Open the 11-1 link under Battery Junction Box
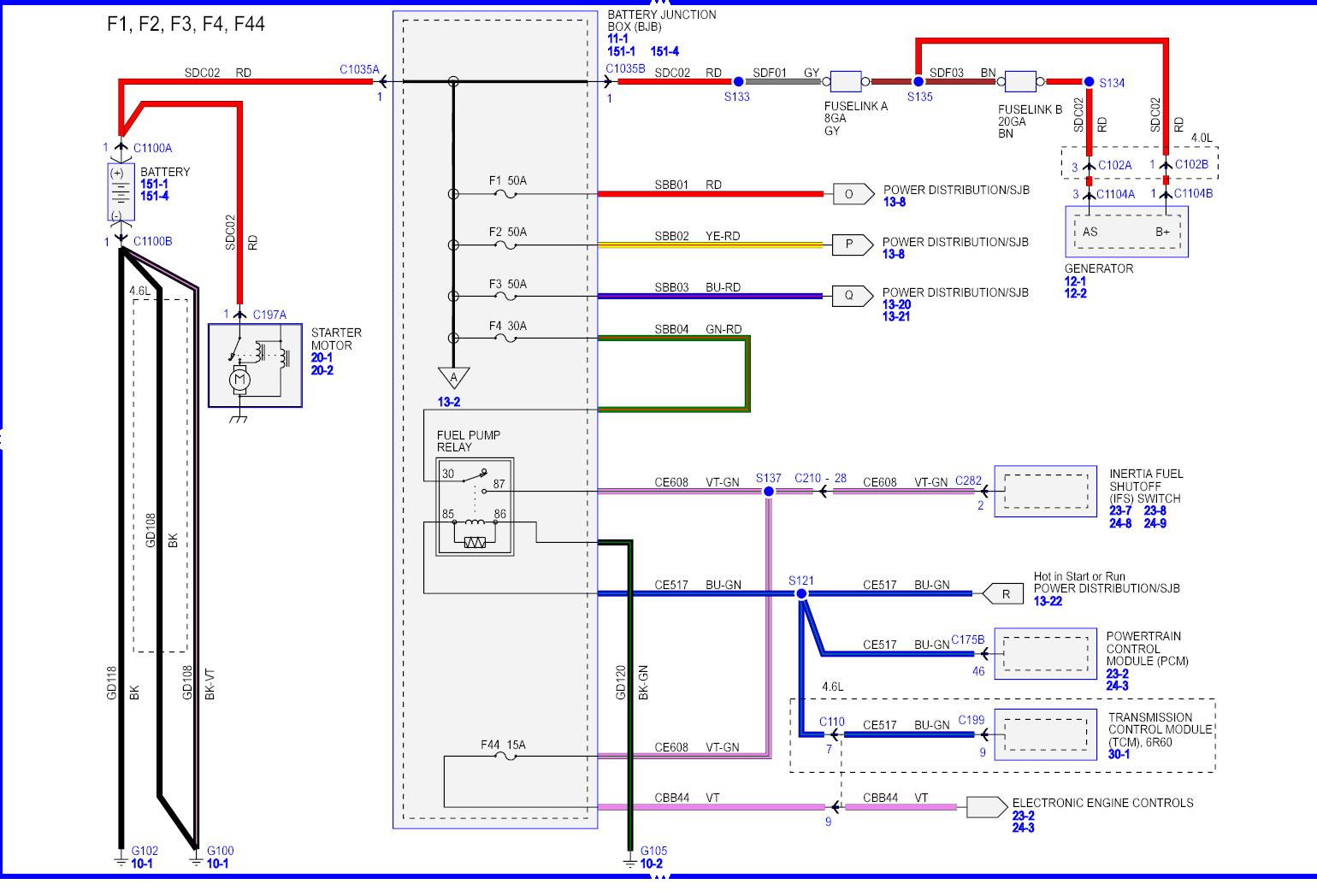 pyautogui.click(x=617, y=39)
